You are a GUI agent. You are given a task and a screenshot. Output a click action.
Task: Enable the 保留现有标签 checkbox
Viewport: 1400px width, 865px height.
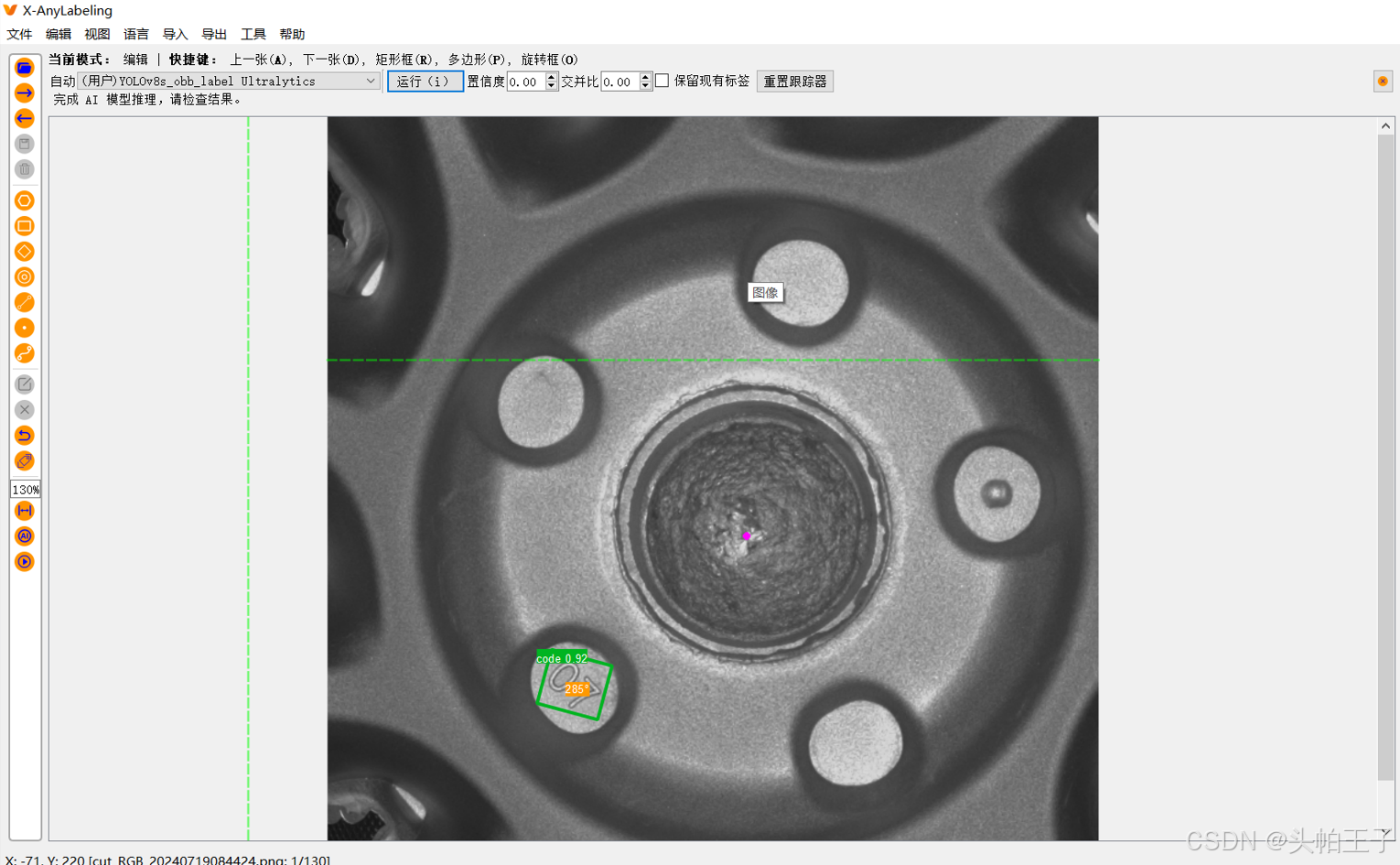tap(662, 81)
